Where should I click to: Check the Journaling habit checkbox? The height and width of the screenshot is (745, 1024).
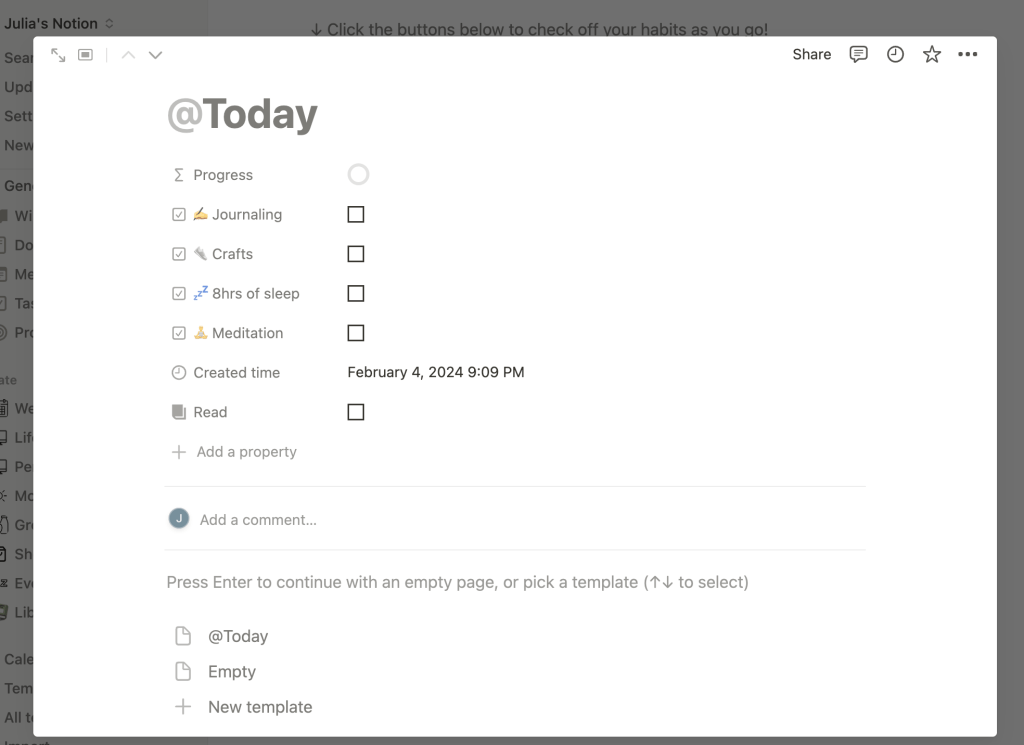[356, 214]
